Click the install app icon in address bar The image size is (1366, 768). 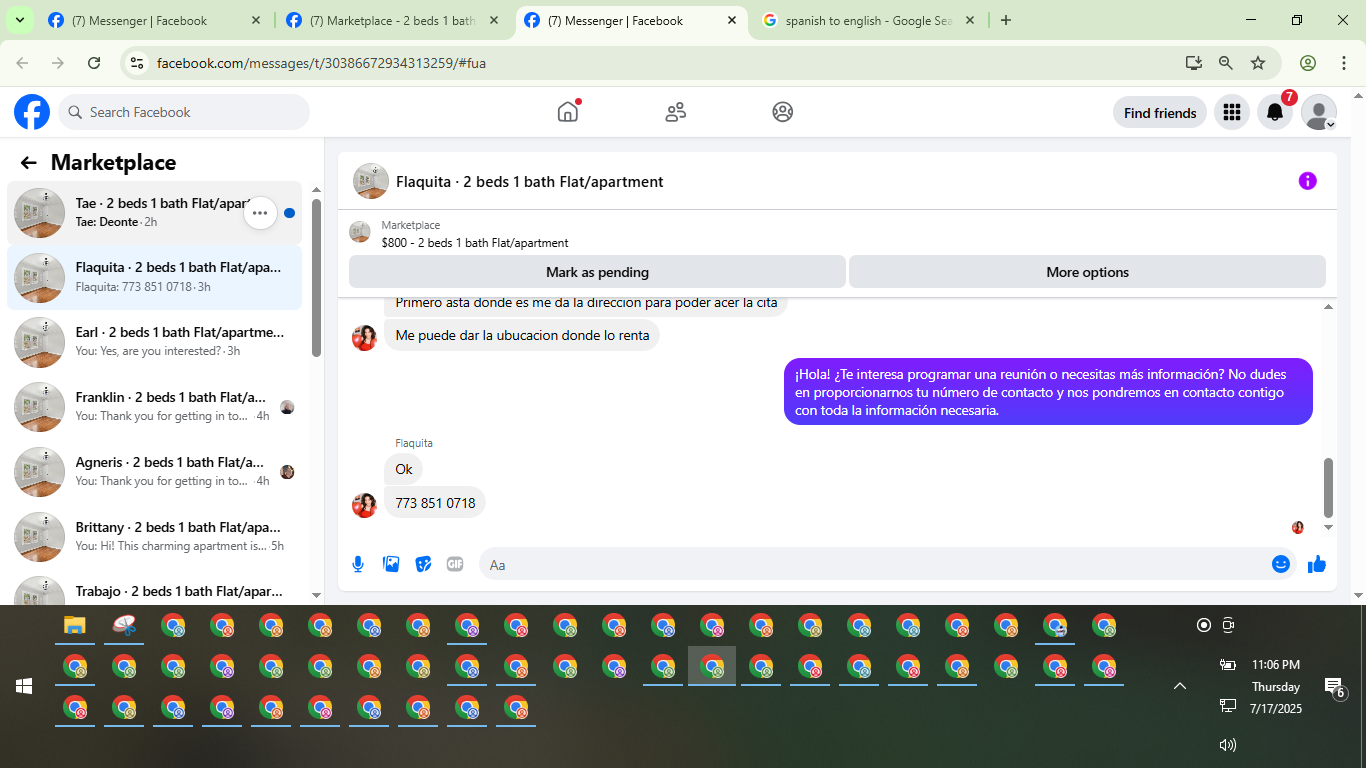[1193, 63]
